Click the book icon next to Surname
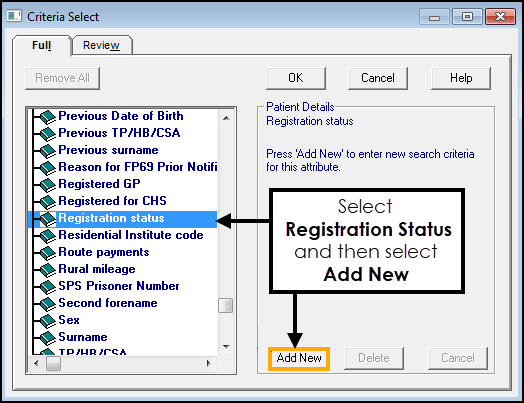The height and width of the screenshot is (403, 524). (x=48, y=338)
